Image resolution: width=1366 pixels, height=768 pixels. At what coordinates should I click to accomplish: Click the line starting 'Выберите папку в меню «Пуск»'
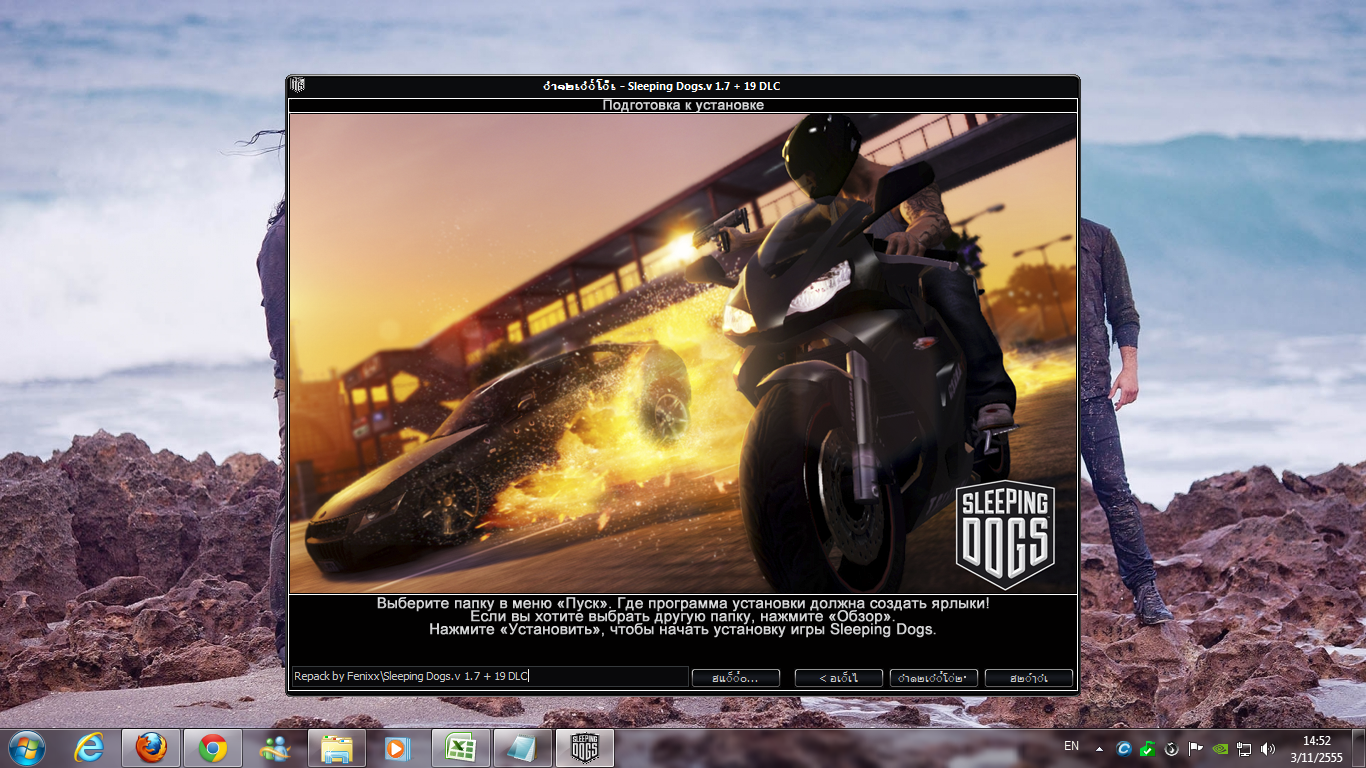point(683,604)
